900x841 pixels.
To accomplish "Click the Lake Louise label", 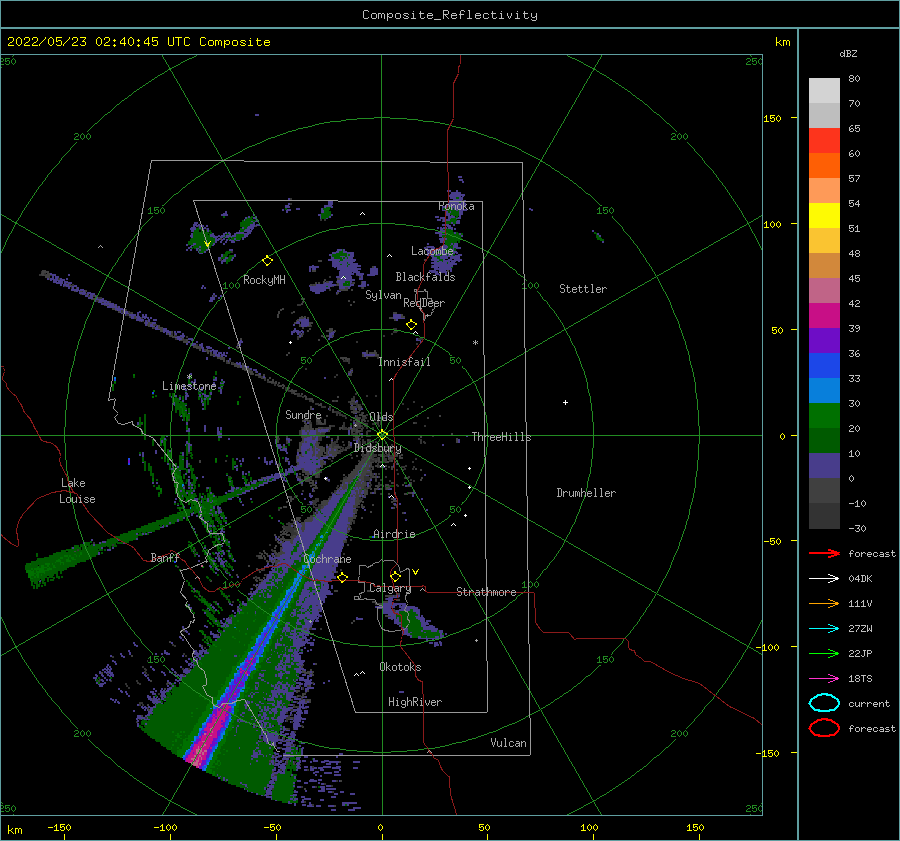I will tap(77, 491).
